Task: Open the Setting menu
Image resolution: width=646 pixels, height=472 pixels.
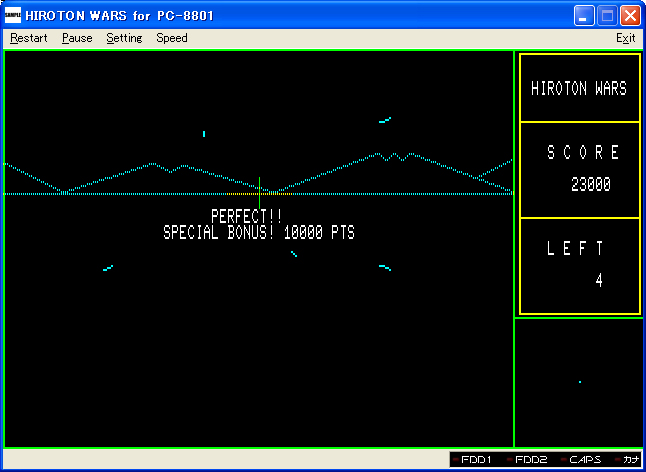Action: [124, 38]
